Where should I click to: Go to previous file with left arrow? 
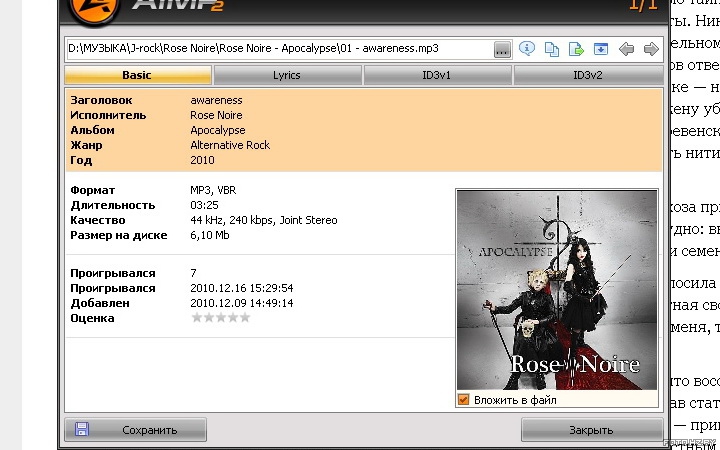626,48
